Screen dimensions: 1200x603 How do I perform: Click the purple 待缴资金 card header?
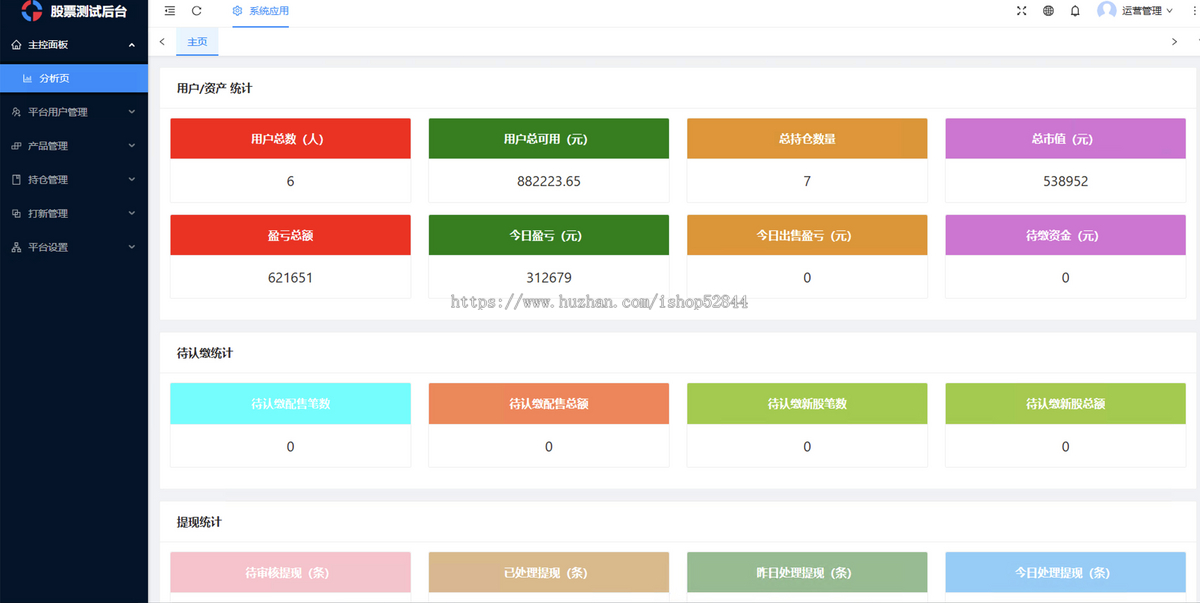1065,236
